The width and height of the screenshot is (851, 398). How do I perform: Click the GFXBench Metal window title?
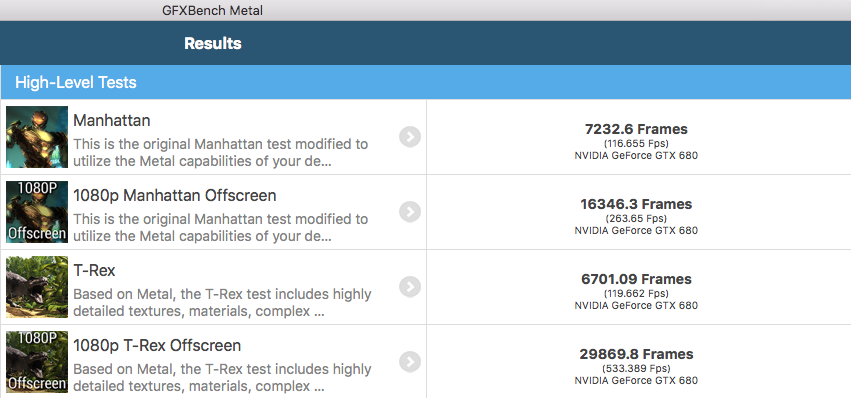coord(212,10)
